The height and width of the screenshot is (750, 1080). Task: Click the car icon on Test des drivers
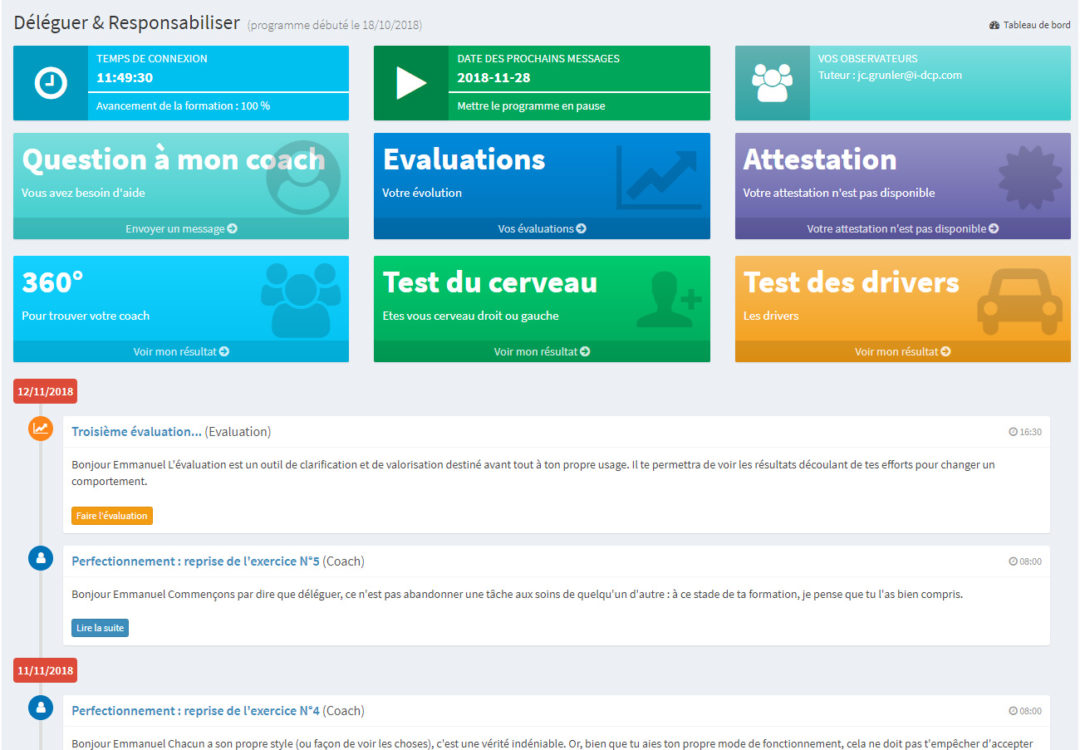tap(1020, 300)
